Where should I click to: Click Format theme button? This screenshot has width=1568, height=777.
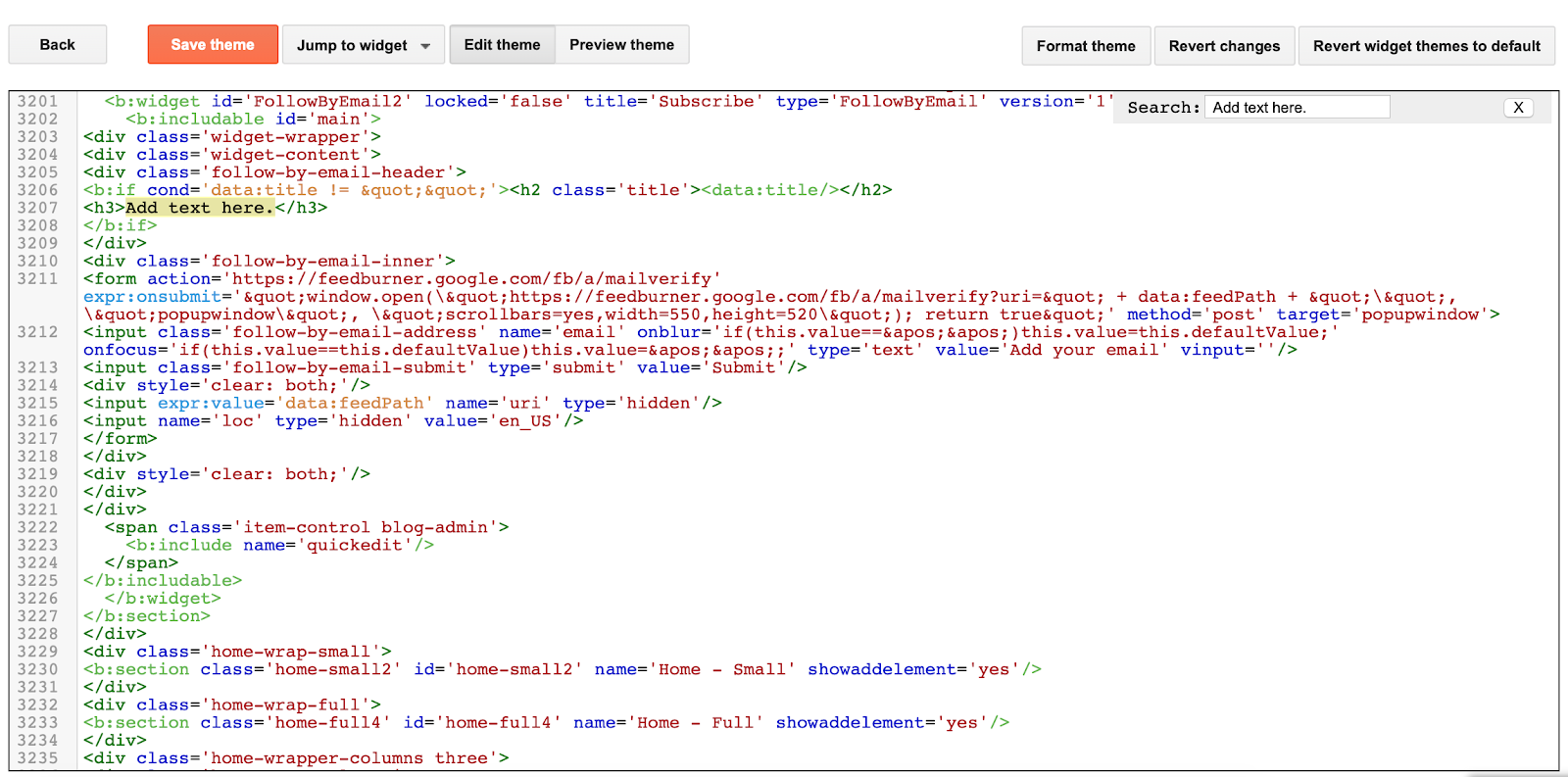[x=1086, y=46]
